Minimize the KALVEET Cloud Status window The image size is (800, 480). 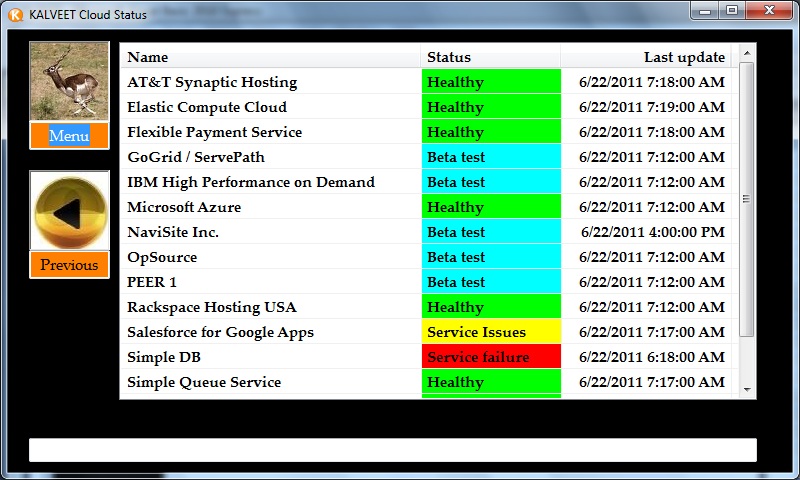click(705, 11)
